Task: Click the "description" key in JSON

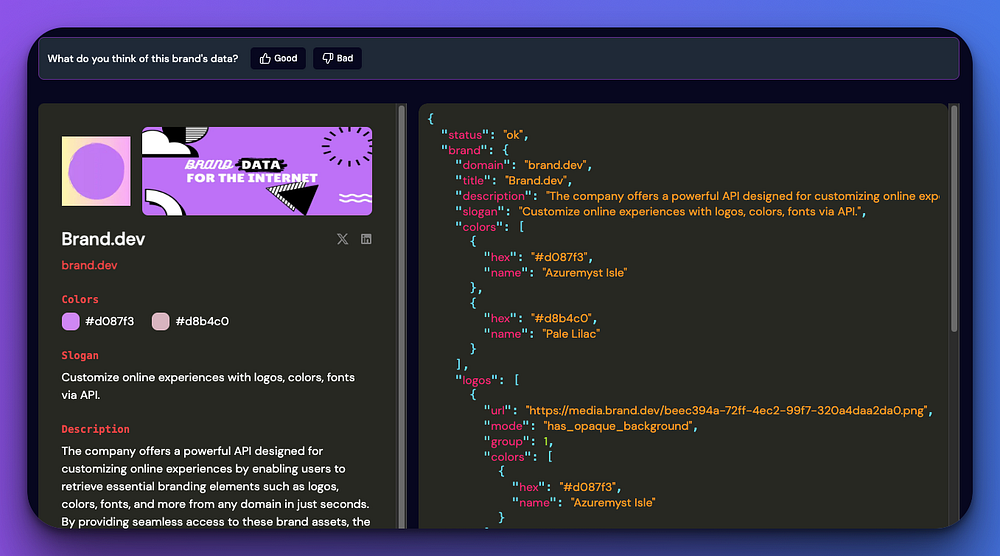Action: 494,196
